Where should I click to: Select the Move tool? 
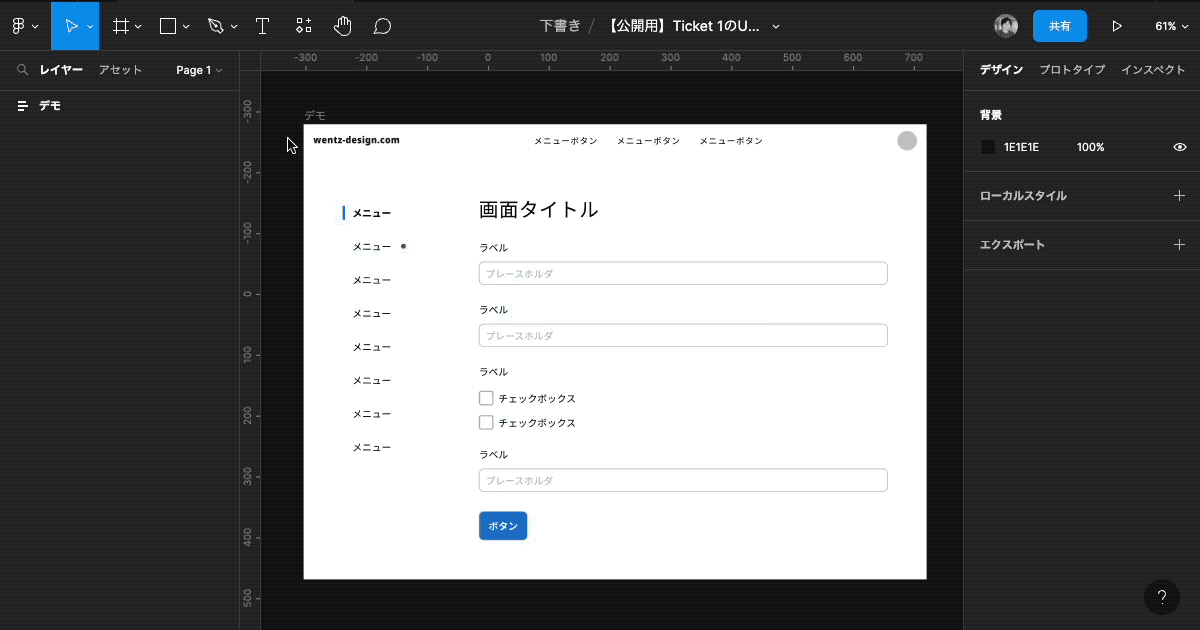71,25
